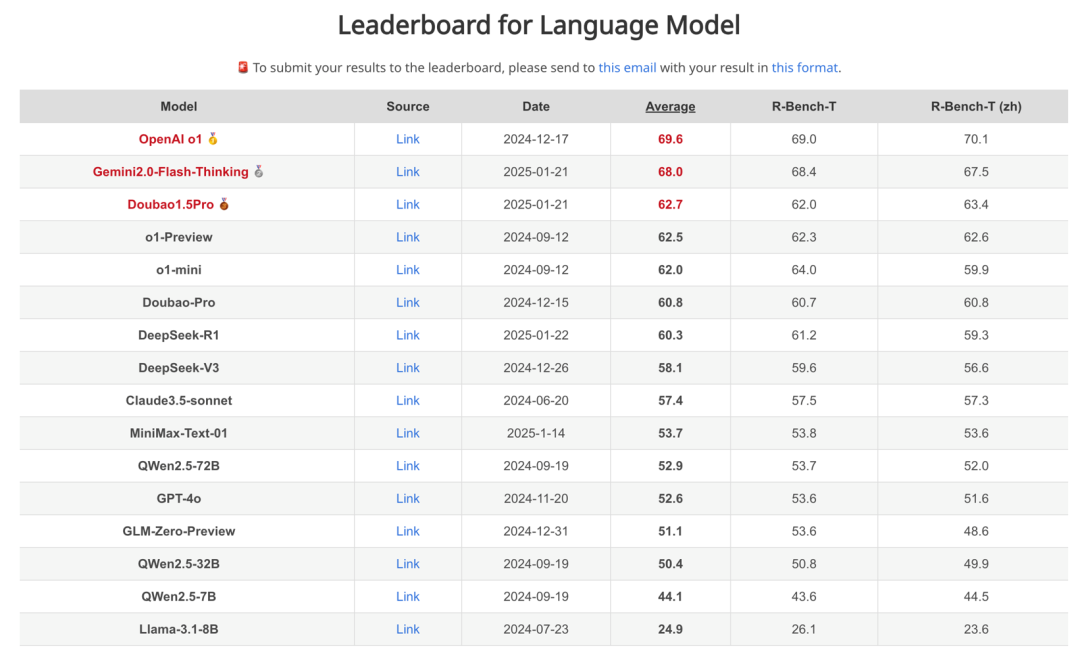Click the red 68.0 average score
Viewport: 1080px width, 657px height.
(x=670, y=171)
